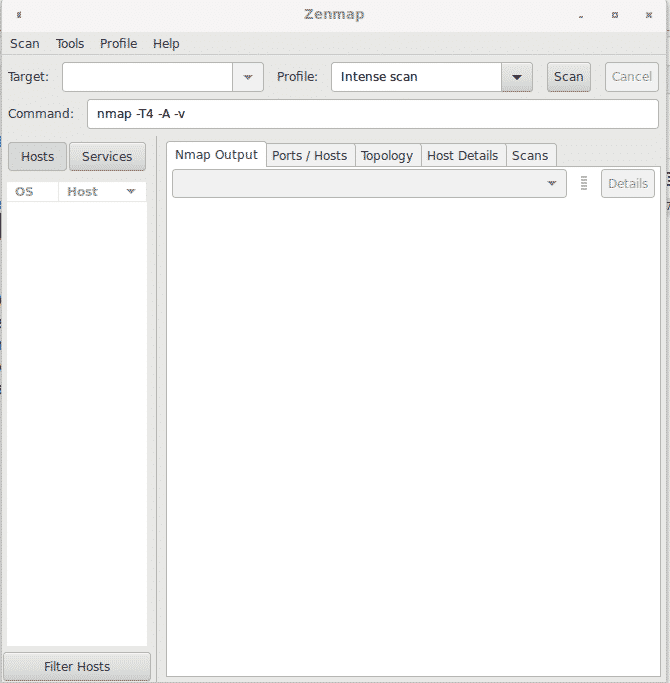Click the nmap Command text field
Viewport: 670px width, 683px height.
point(372,114)
